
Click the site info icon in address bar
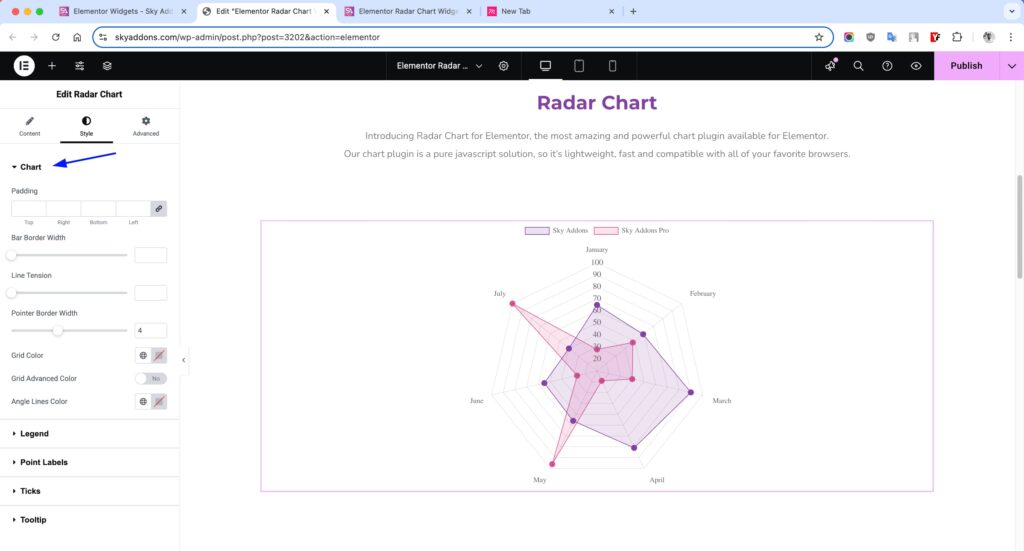pyautogui.click(x=103, y=37)
